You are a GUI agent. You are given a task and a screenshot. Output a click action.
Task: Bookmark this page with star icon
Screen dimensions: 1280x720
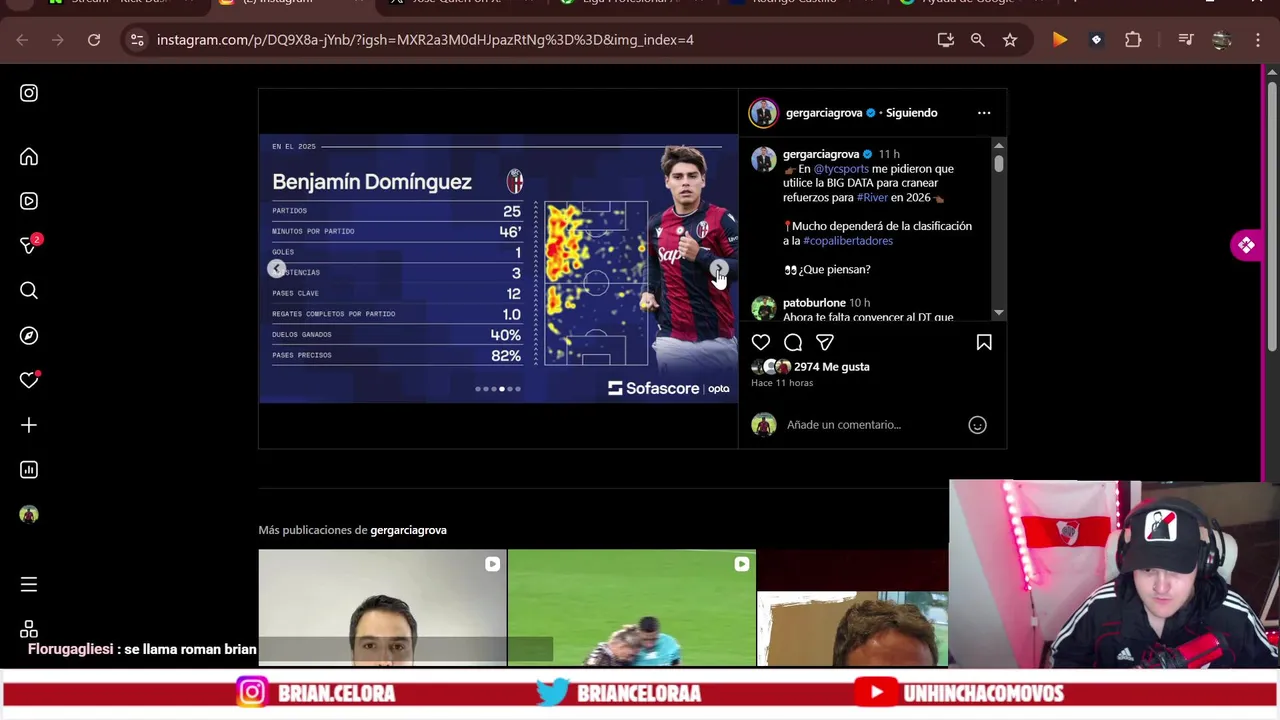[1010, 40]
